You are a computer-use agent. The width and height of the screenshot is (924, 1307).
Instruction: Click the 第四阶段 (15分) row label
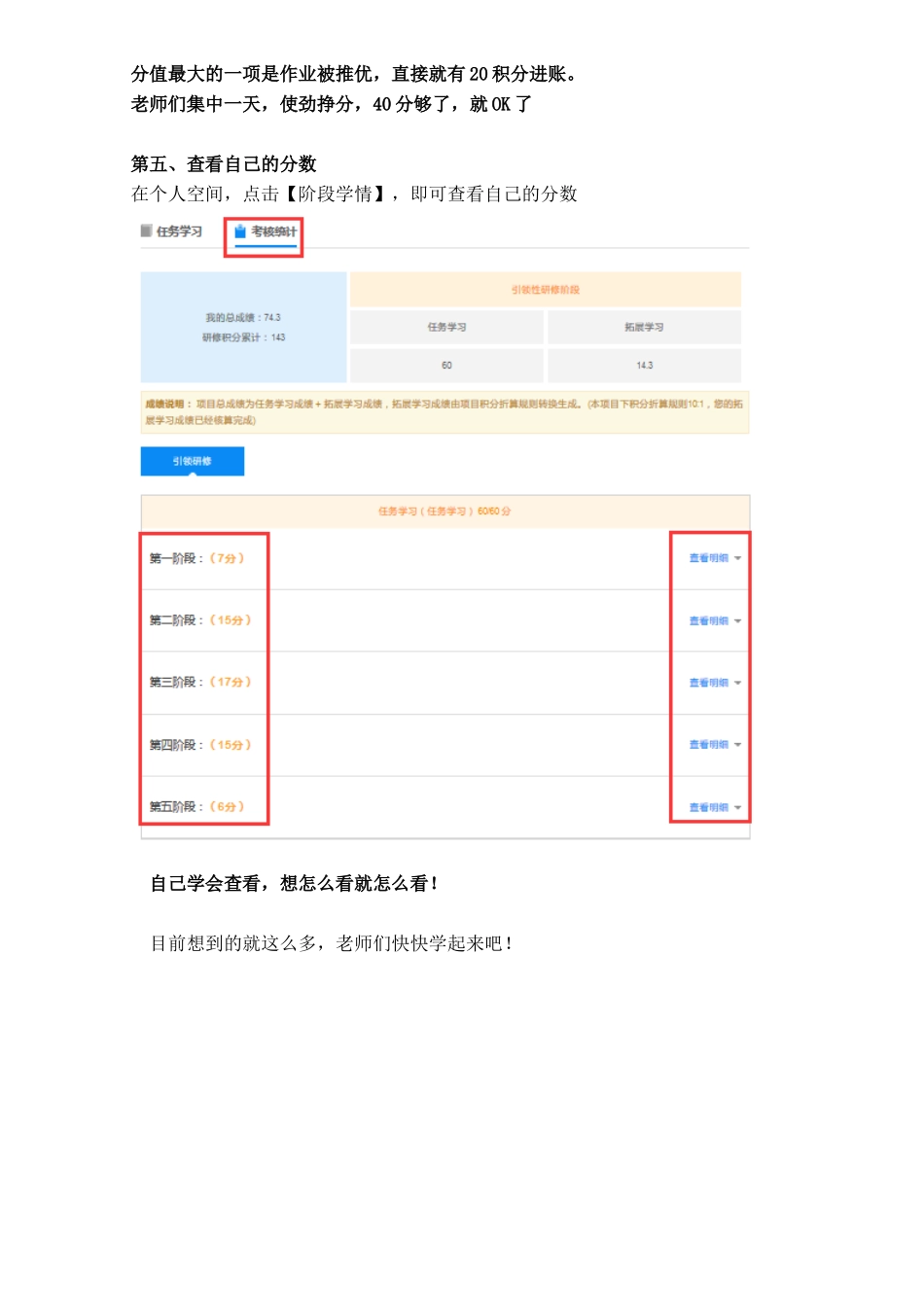point(200,745)
